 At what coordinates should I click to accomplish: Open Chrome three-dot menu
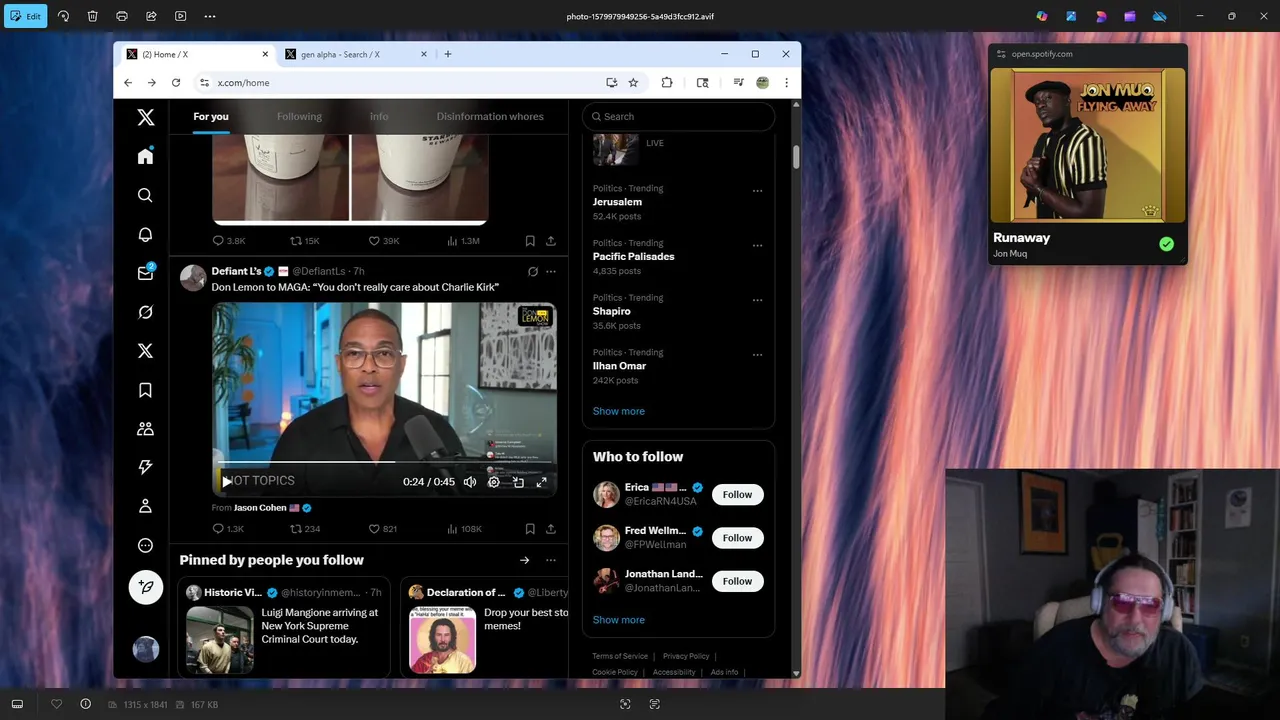786,83
